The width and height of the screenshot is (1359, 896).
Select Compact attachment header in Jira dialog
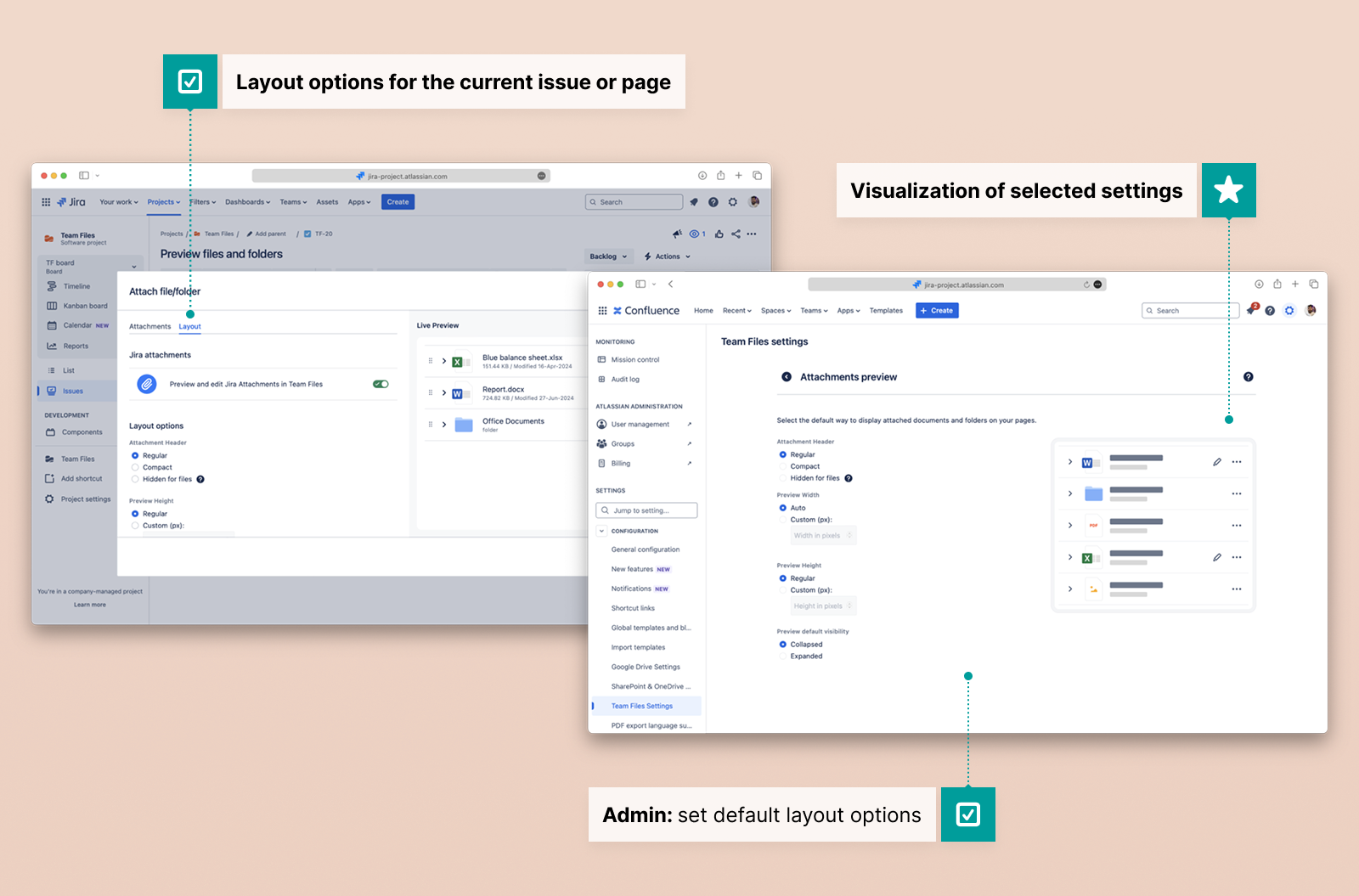tap(135, 467)
